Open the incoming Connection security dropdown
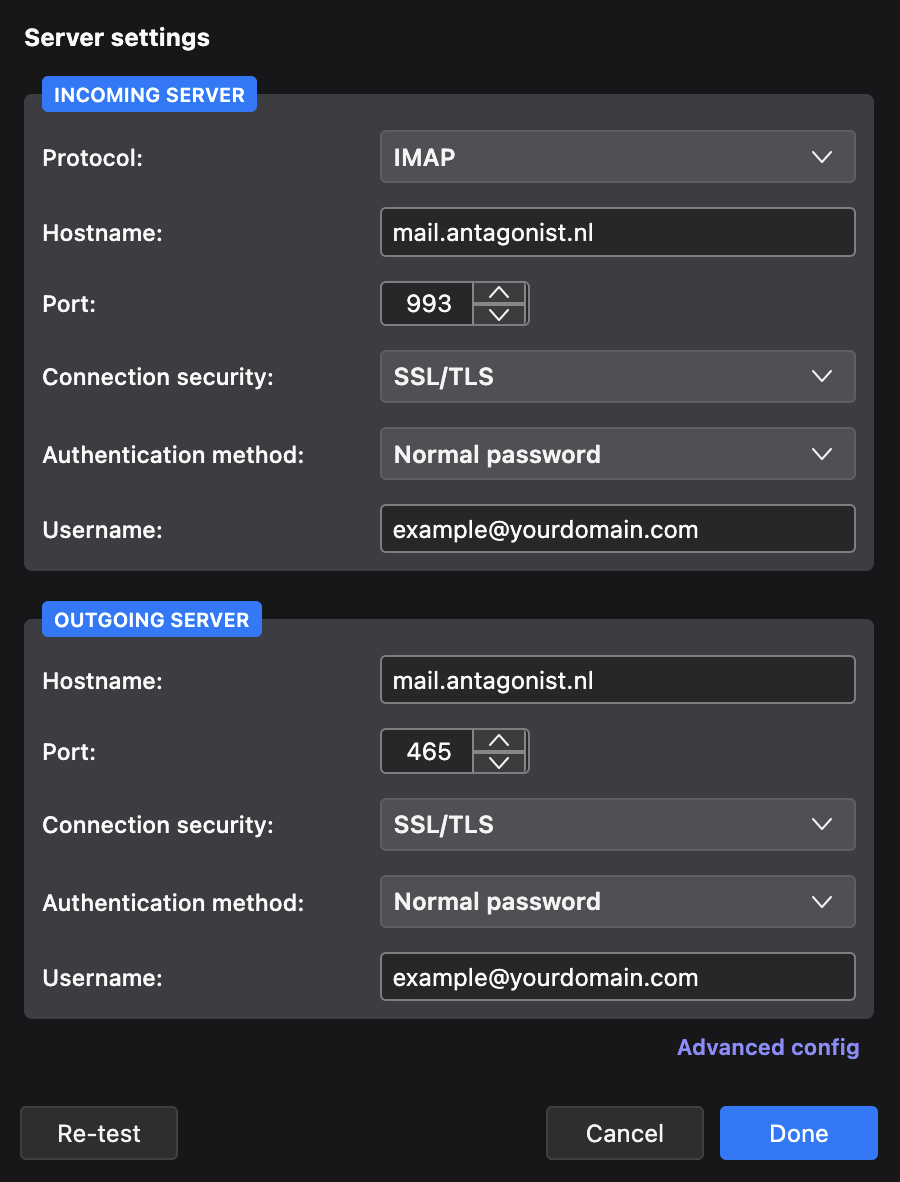 [617, 377]
